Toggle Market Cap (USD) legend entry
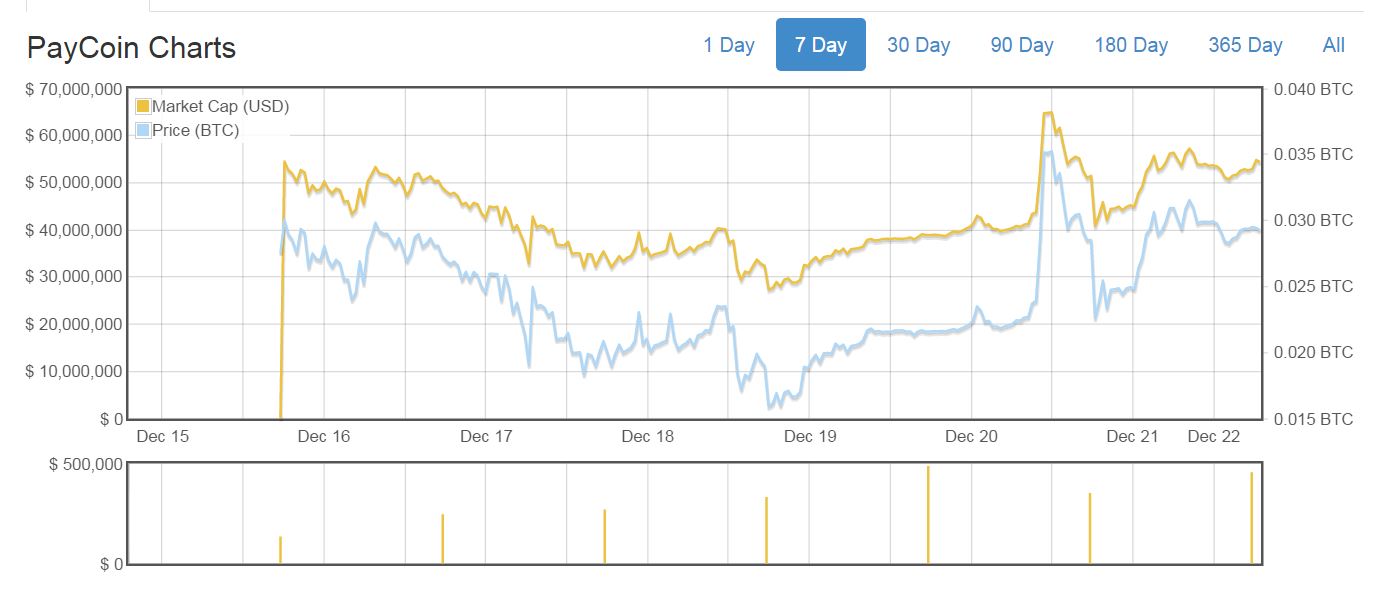This screenshot has width=1394, height=612. [220, 106]
